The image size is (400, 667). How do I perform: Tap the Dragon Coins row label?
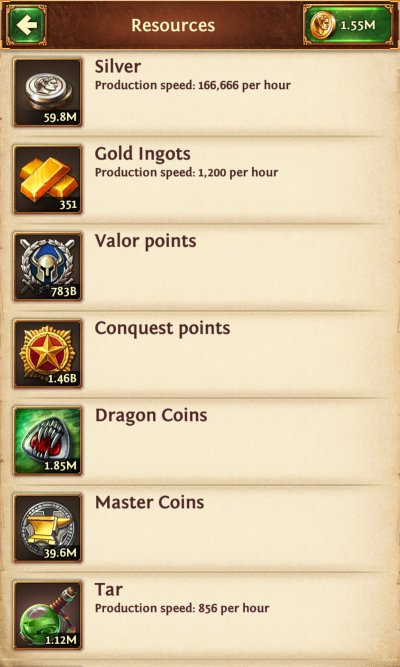tap(151, 416)
